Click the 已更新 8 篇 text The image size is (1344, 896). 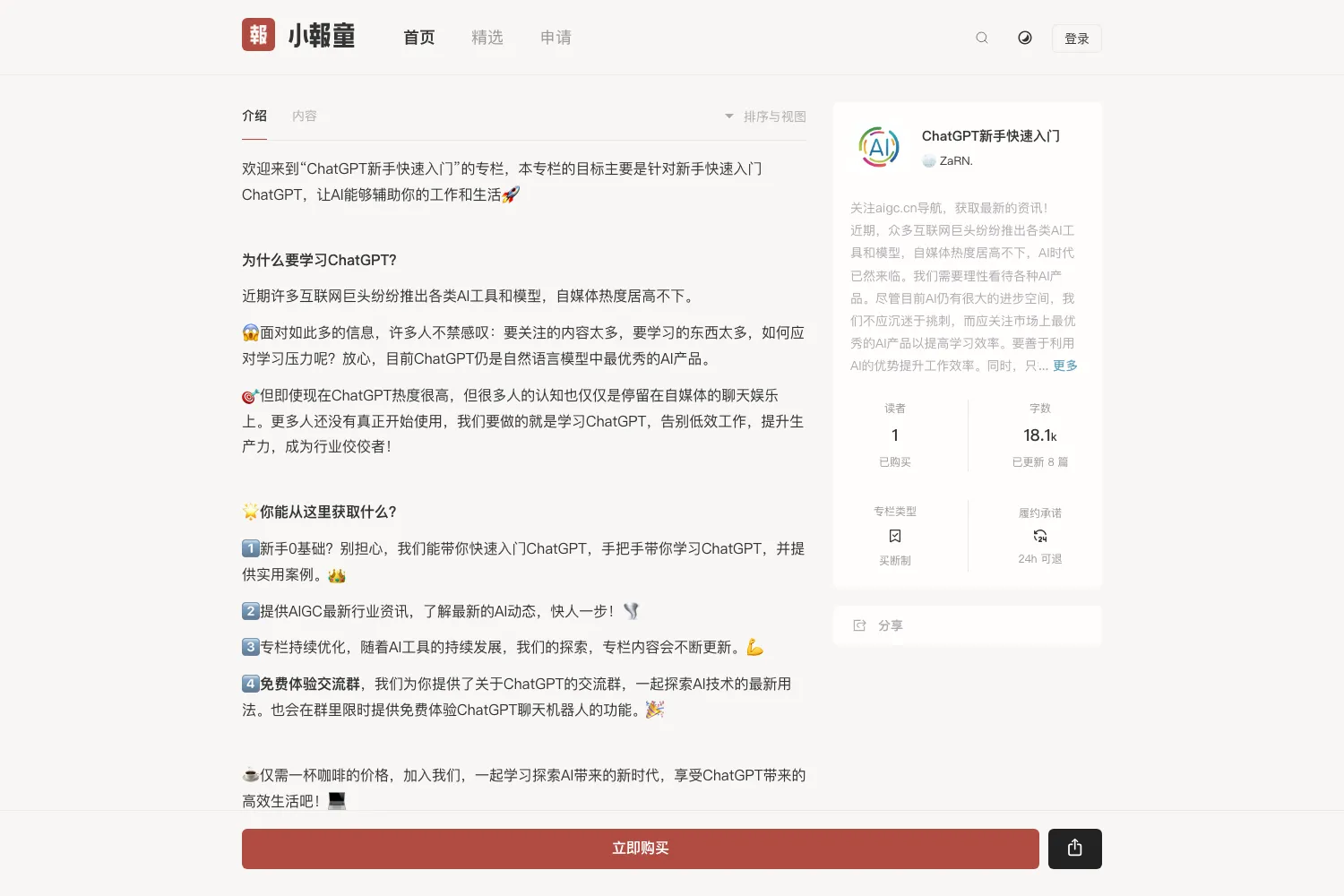[1040, 462]
